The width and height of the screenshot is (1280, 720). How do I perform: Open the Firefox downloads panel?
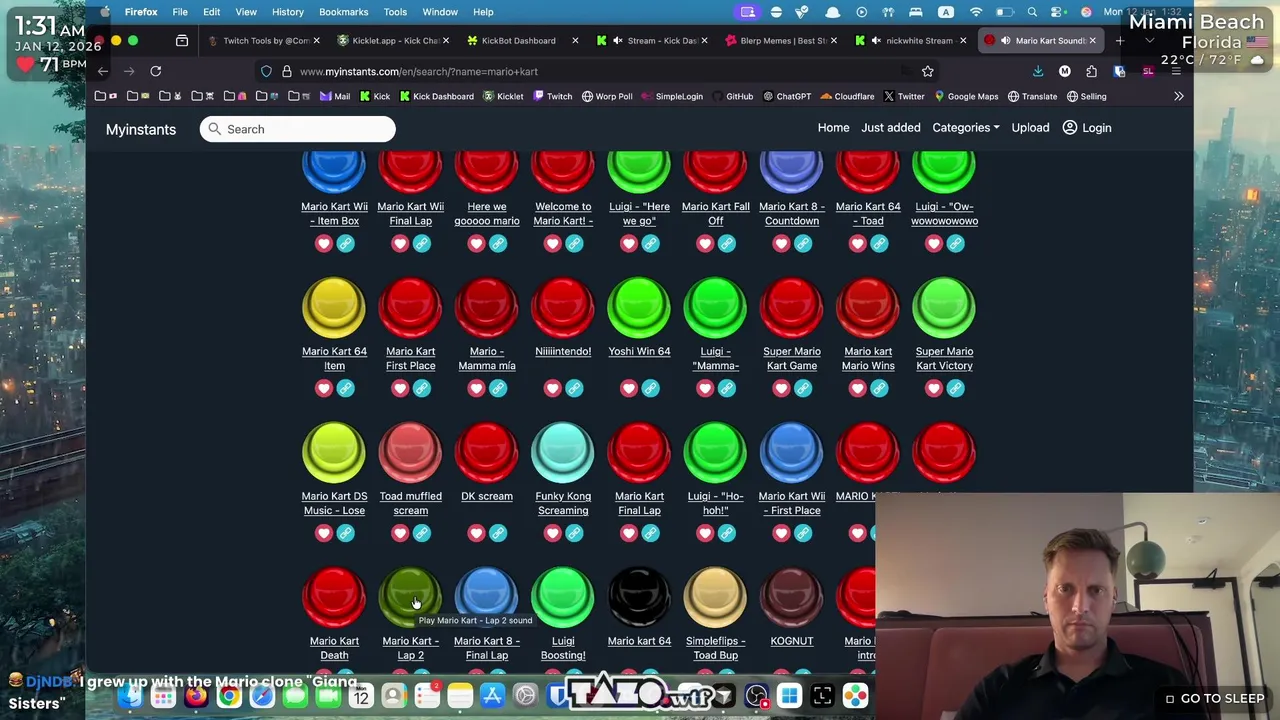click(x=1038, y=71)
